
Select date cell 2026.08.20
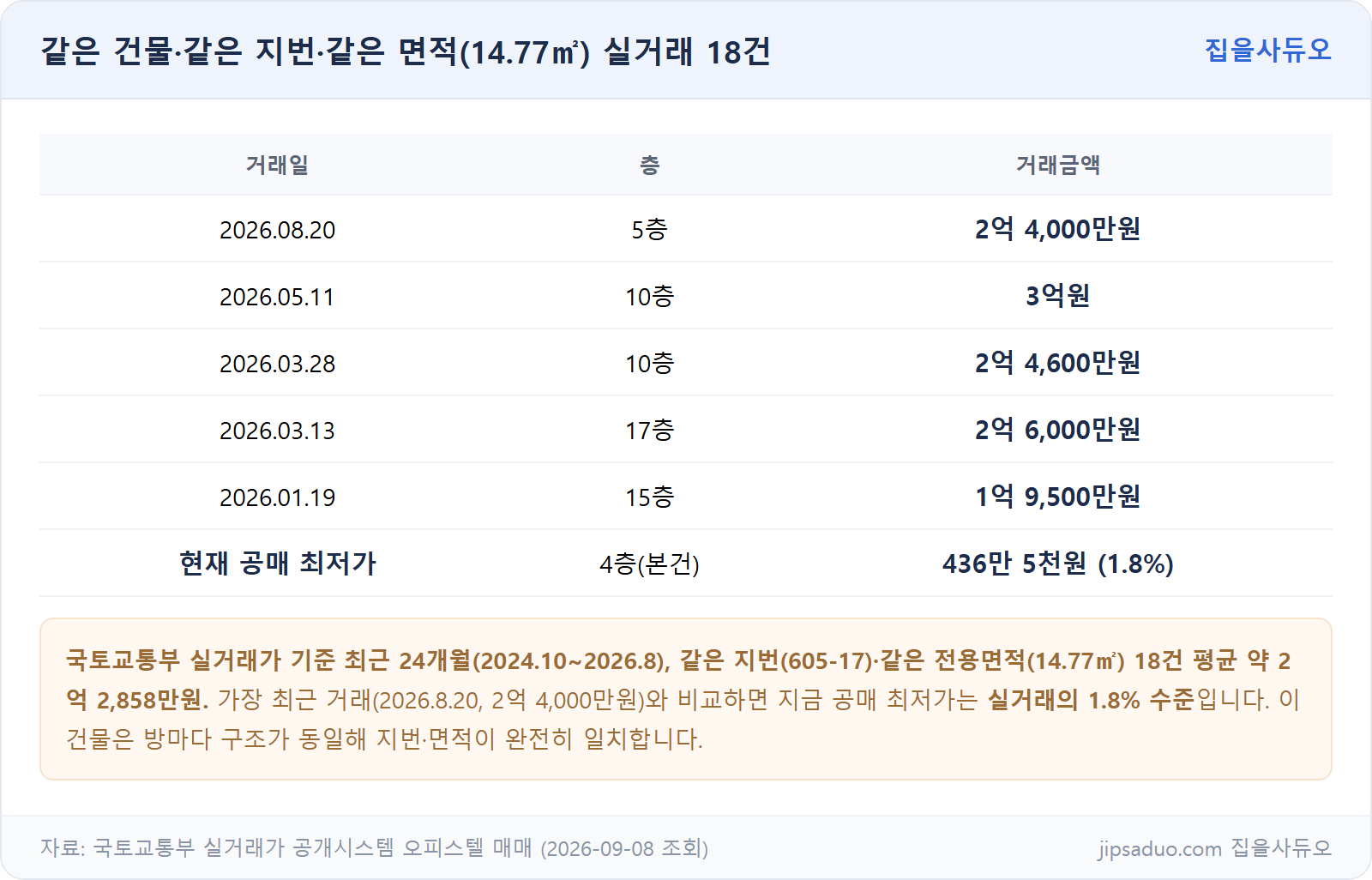(277, 230)
